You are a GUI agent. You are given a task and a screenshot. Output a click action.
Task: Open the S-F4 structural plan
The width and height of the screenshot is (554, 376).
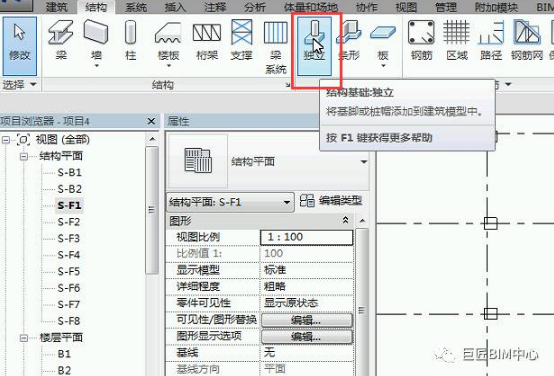[x=69, y=255]
